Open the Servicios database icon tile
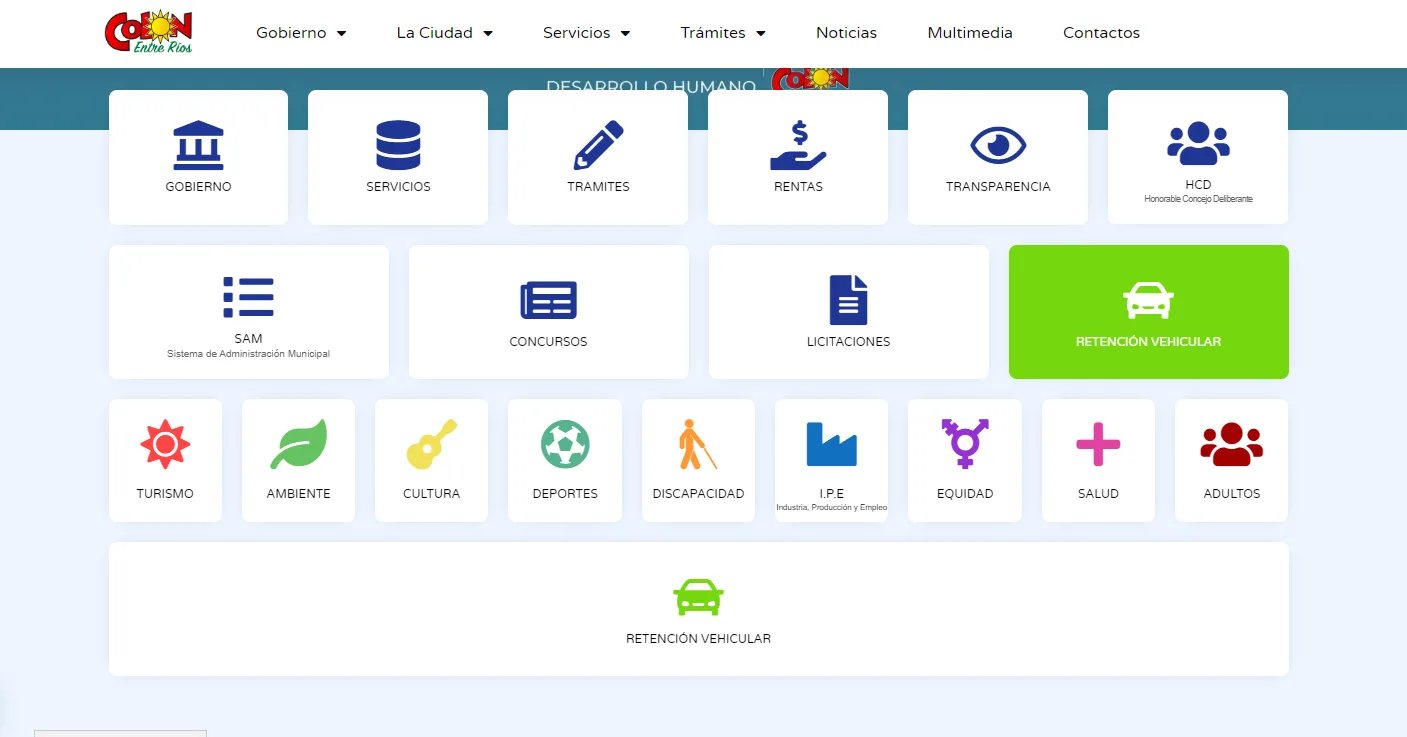Image resolution: width=1407 pixels, height=737 pixels. 398,146
